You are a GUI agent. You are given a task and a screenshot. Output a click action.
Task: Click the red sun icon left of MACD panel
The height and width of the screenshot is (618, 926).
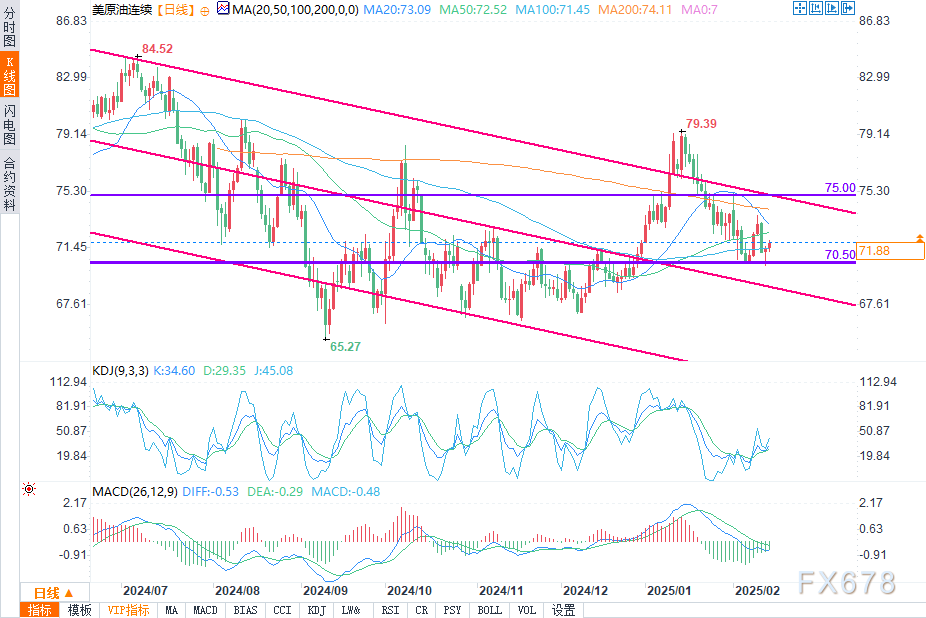(28, 489)
